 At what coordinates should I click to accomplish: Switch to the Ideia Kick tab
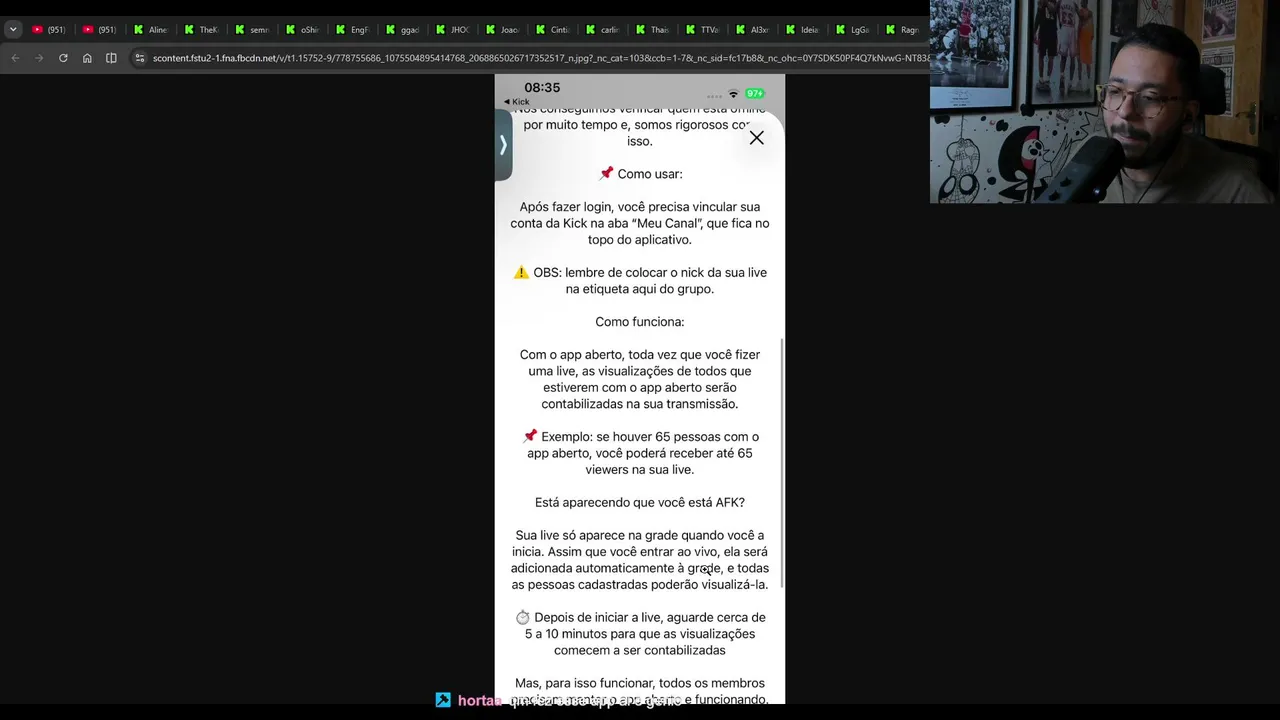pyautogui.click(x=803, y=30)
